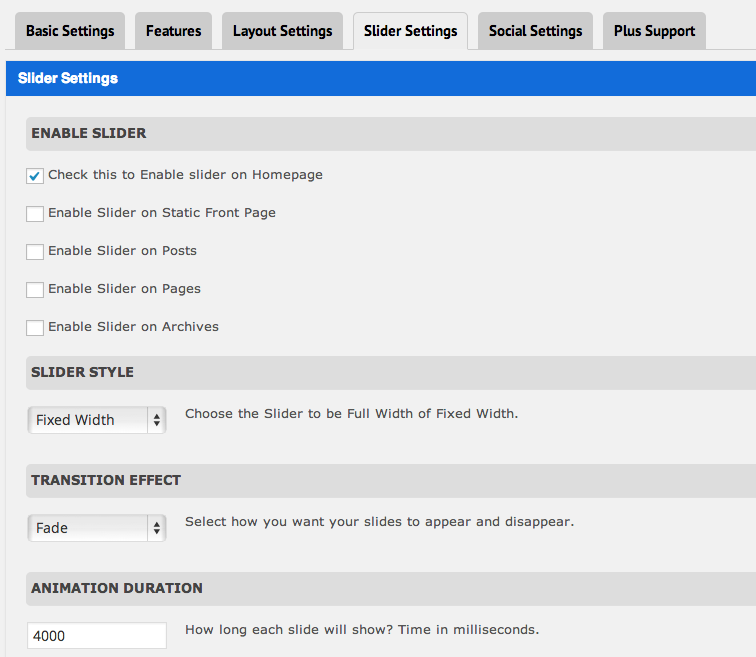Image resolution: width=756 pixels, height=657 pixels.
Task: Click label text 'Enable Slider on Archives'
Action: (x=134, y=326)
